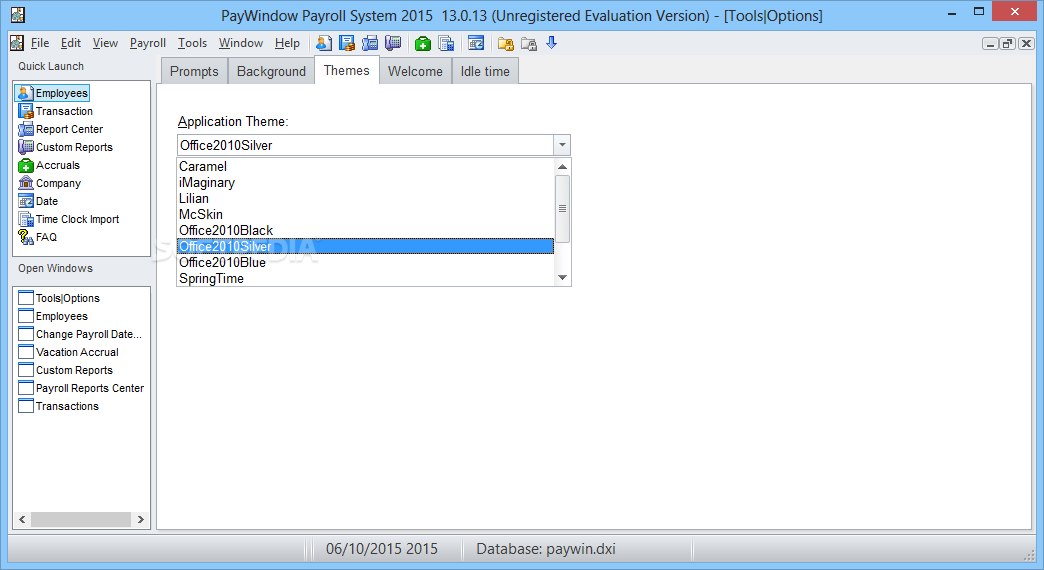Open Accruals from Quick Launch
1044x570 pixels.
click(x=49, y=165)
